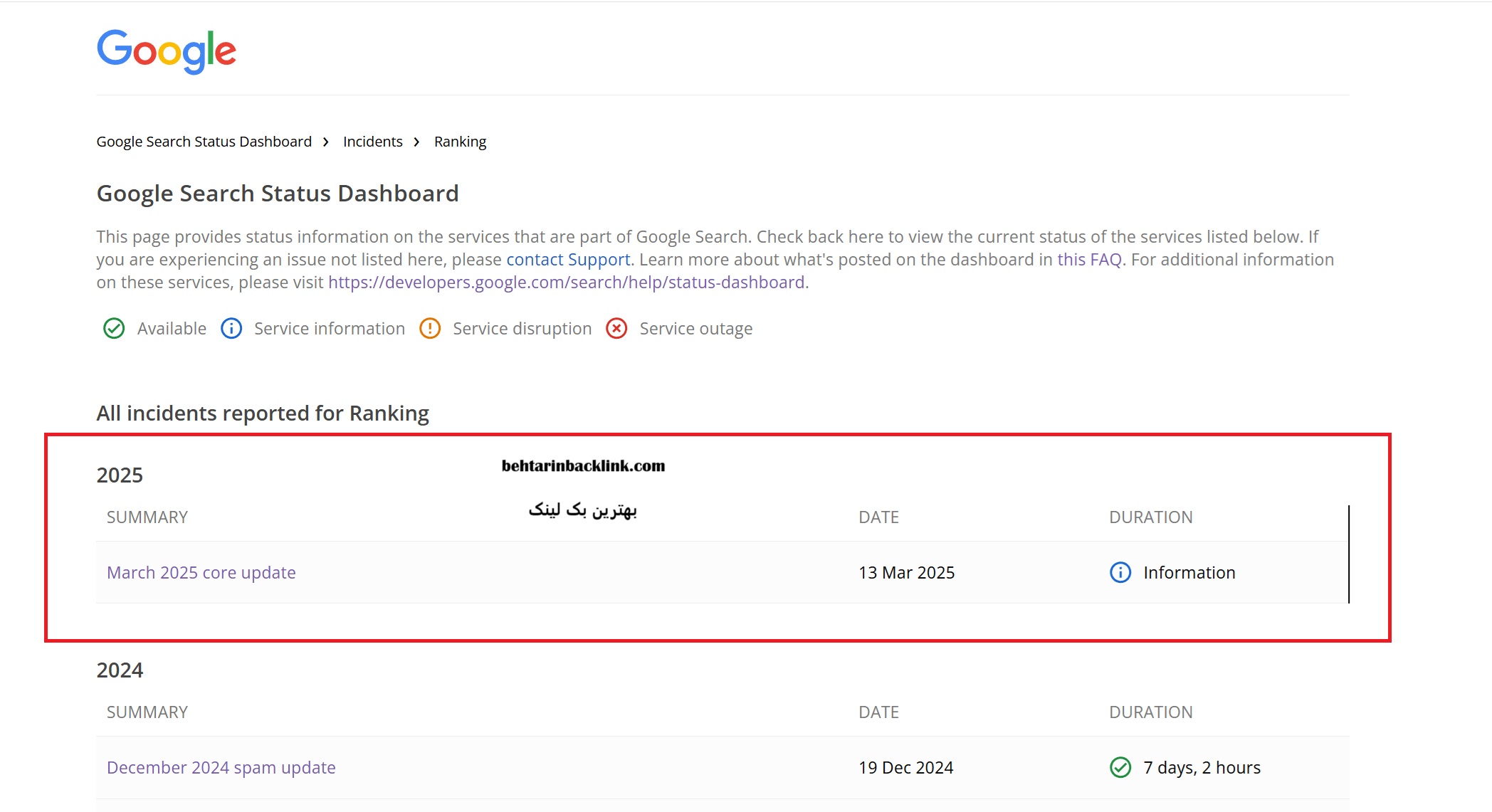1492x812 pixels.
Task: Click Information icon in March 2025 row
Action: click(1120, 572)
